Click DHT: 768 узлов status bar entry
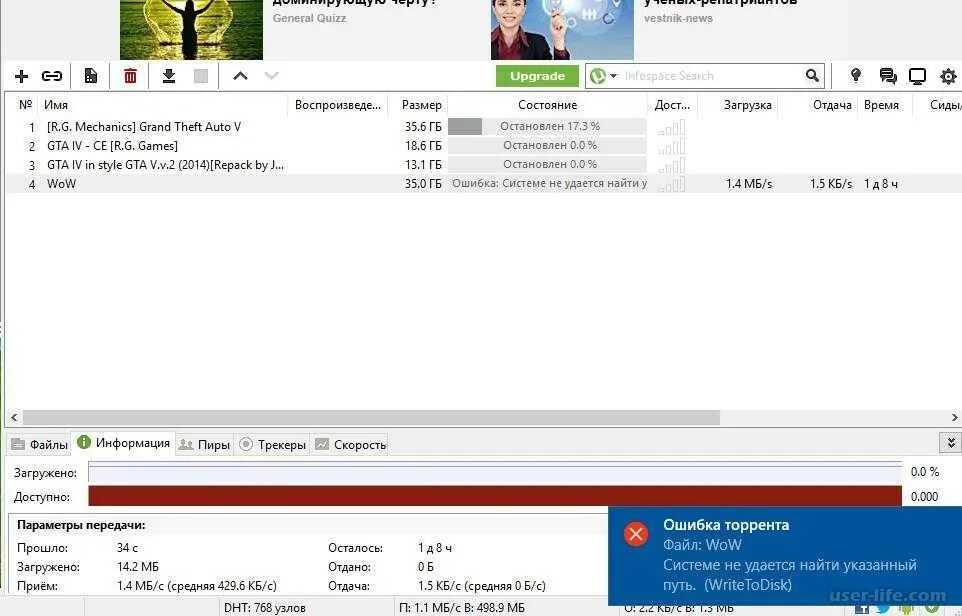Viewport: 962px width, 616px height. (264, 608)
